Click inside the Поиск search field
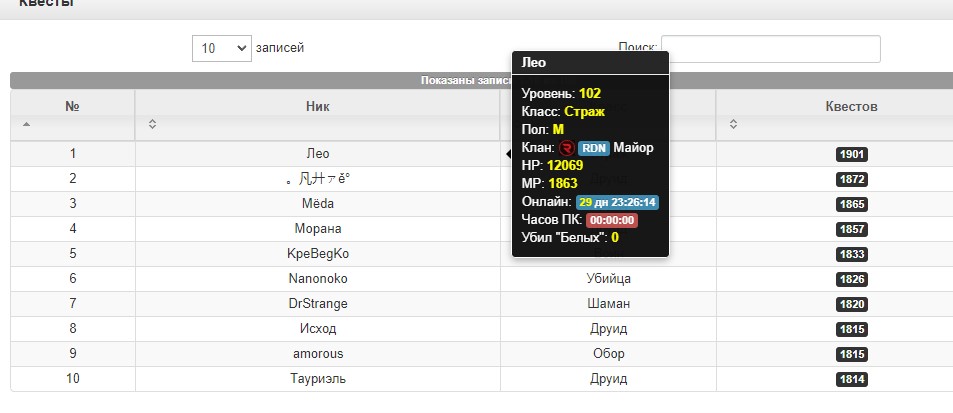 [x=770, y=49]
